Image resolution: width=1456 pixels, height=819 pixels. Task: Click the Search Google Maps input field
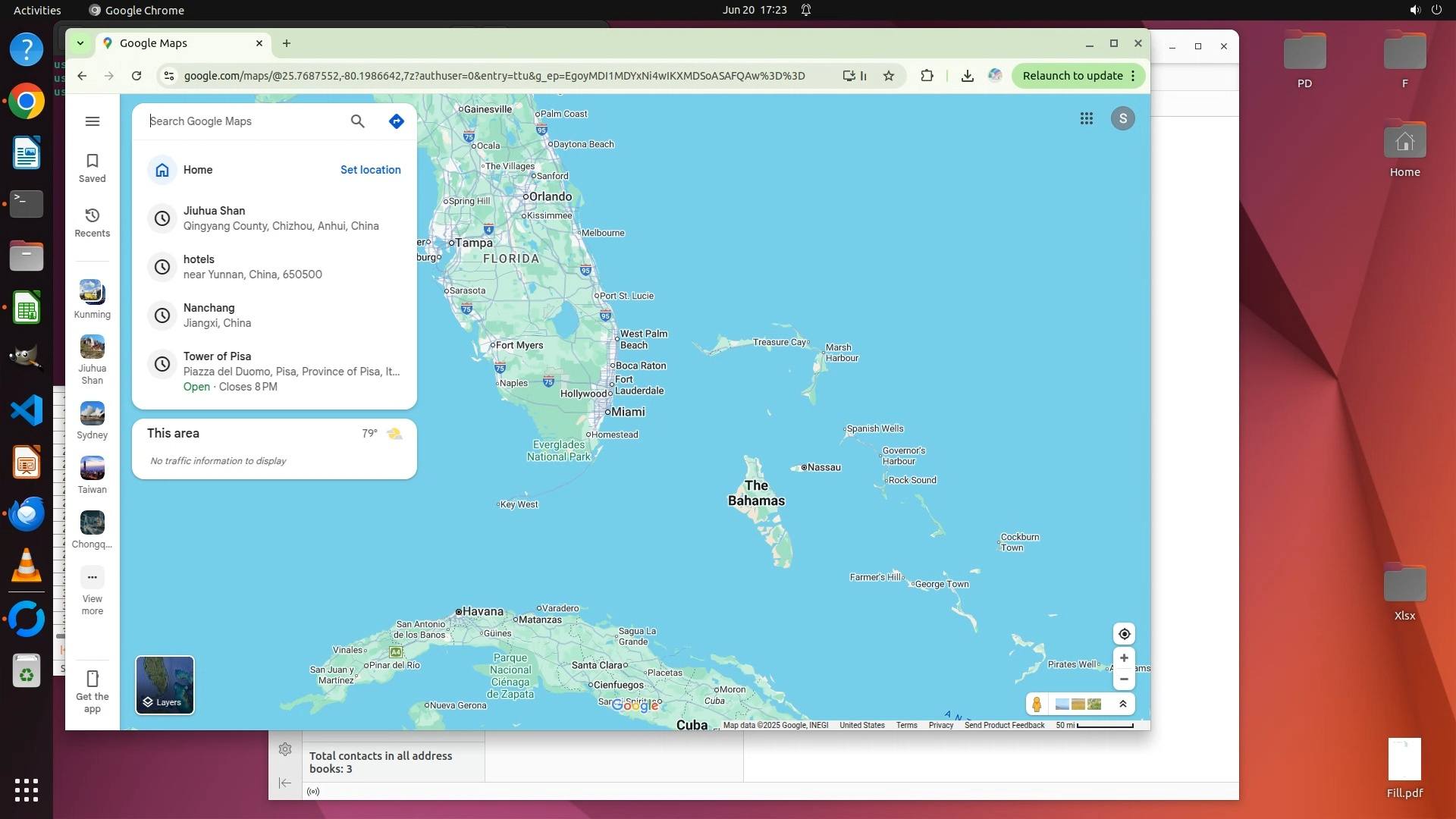(x=243, y=121)
